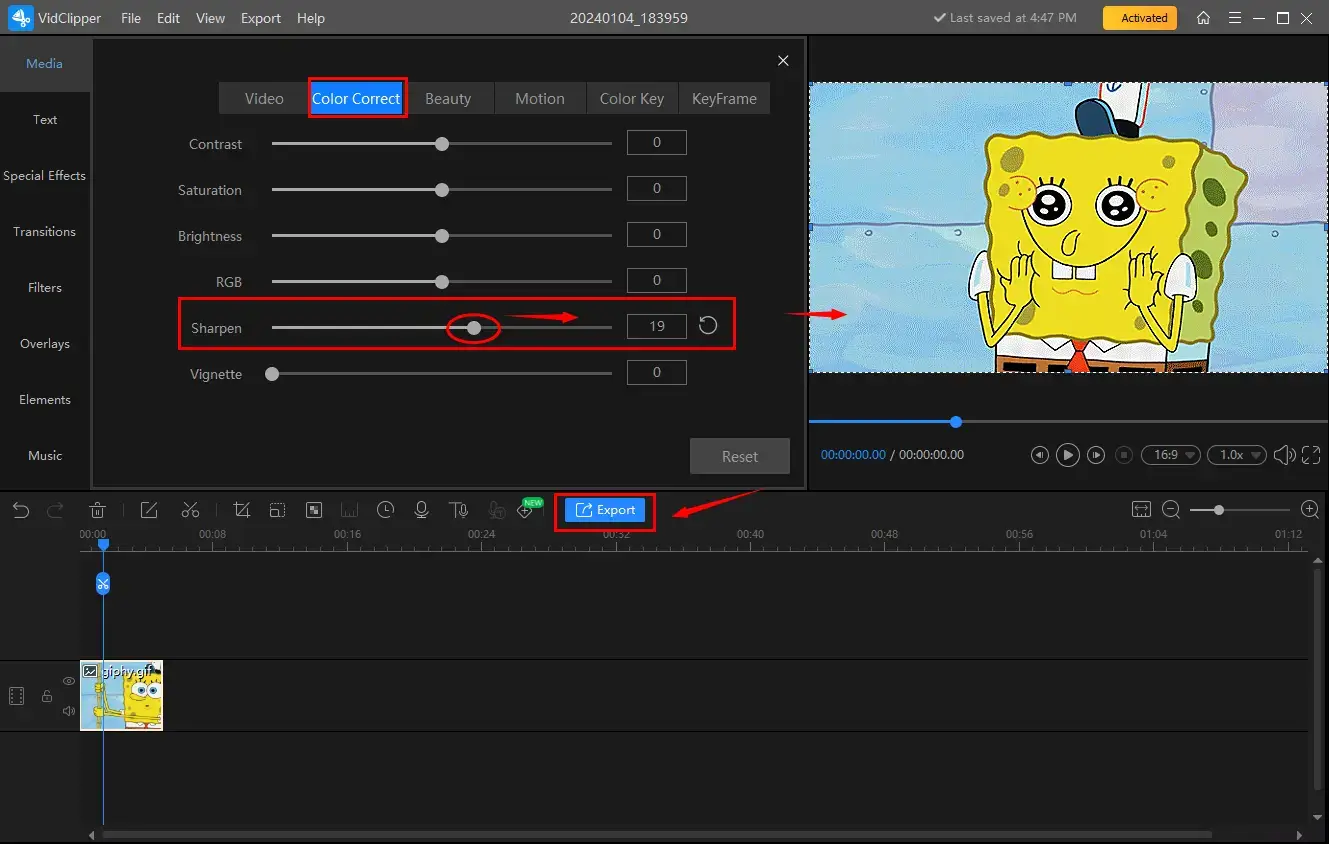Mute the video track speaker icon
Image resolution: width=1329 pixels, height=844 pixels.
pos(69,711)
